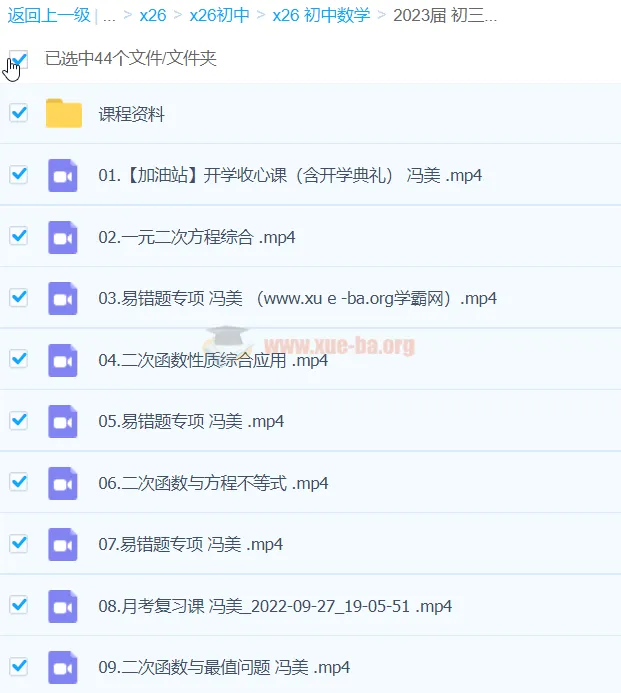The width and height of the screenshot is (621, 693).
Task: Navigate to x26初中 breadcrumb
Action: coord(220,15)
